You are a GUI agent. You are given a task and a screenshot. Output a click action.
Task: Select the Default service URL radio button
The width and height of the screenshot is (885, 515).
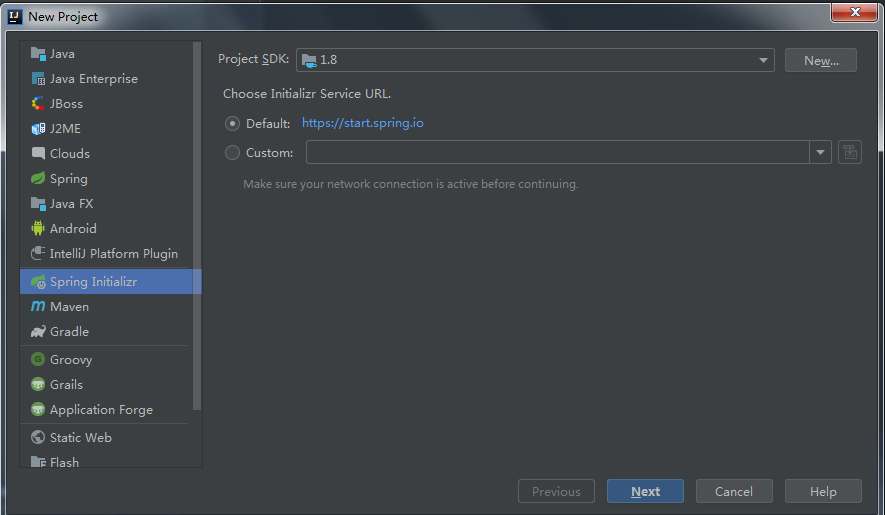coord(232,124)
